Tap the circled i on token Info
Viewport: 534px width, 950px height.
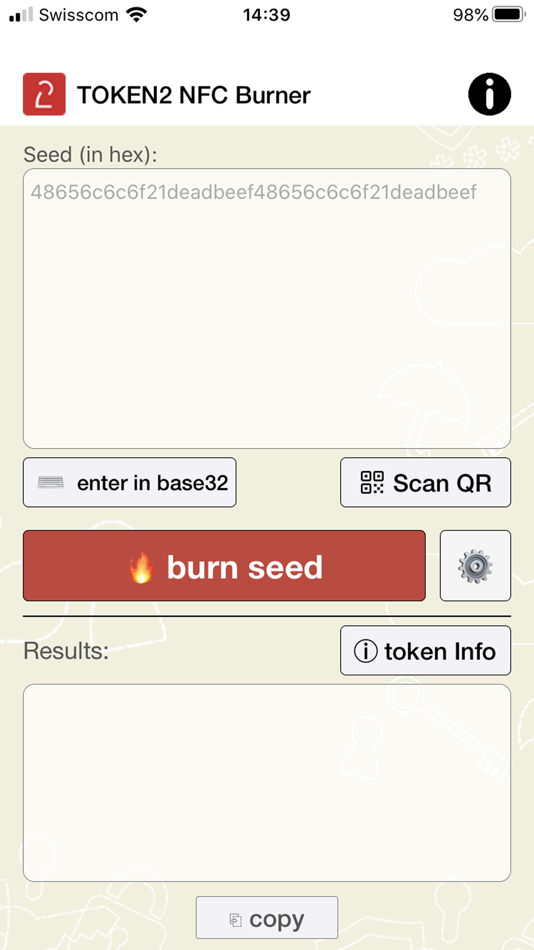(x=365, y=651)
